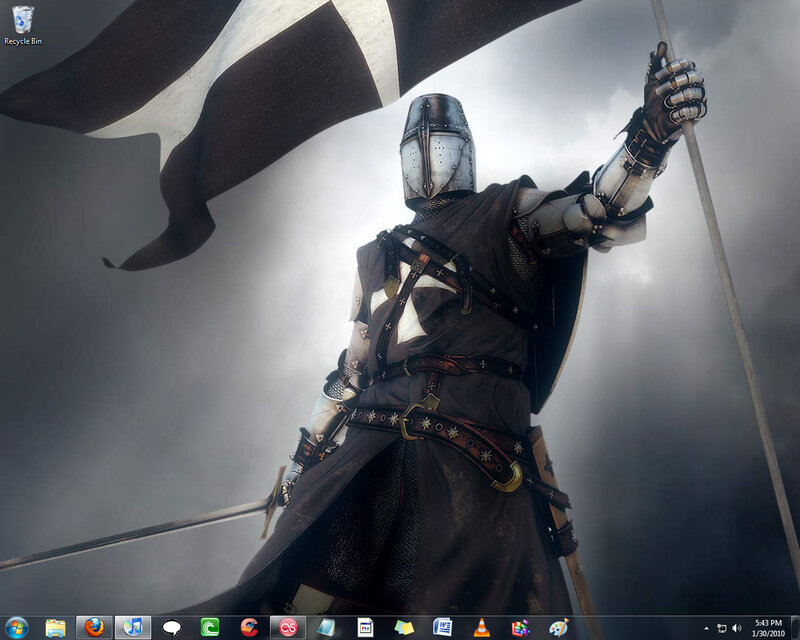Switch to the iTunes taskbar window
The image size is (800, 640).
coord(133,627)
